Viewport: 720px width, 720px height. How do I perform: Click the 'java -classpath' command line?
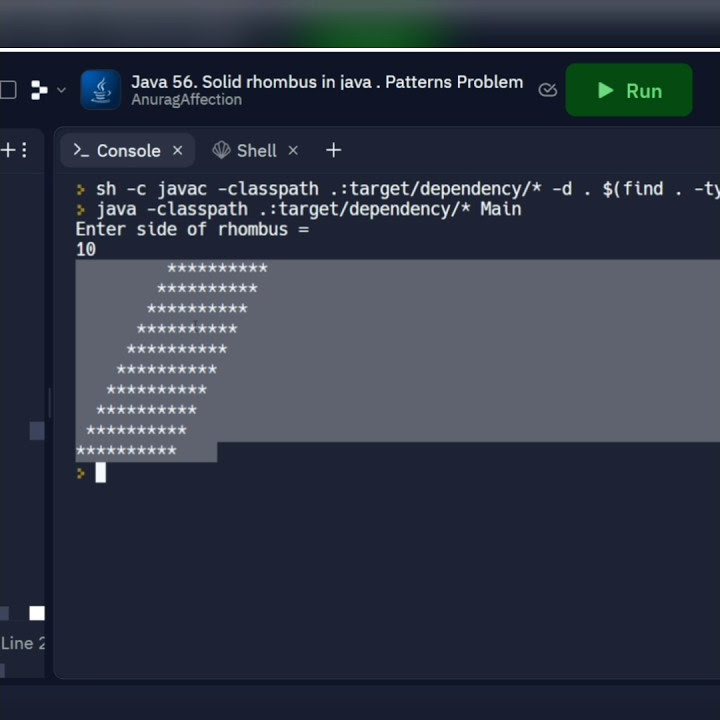pos(308,209)
